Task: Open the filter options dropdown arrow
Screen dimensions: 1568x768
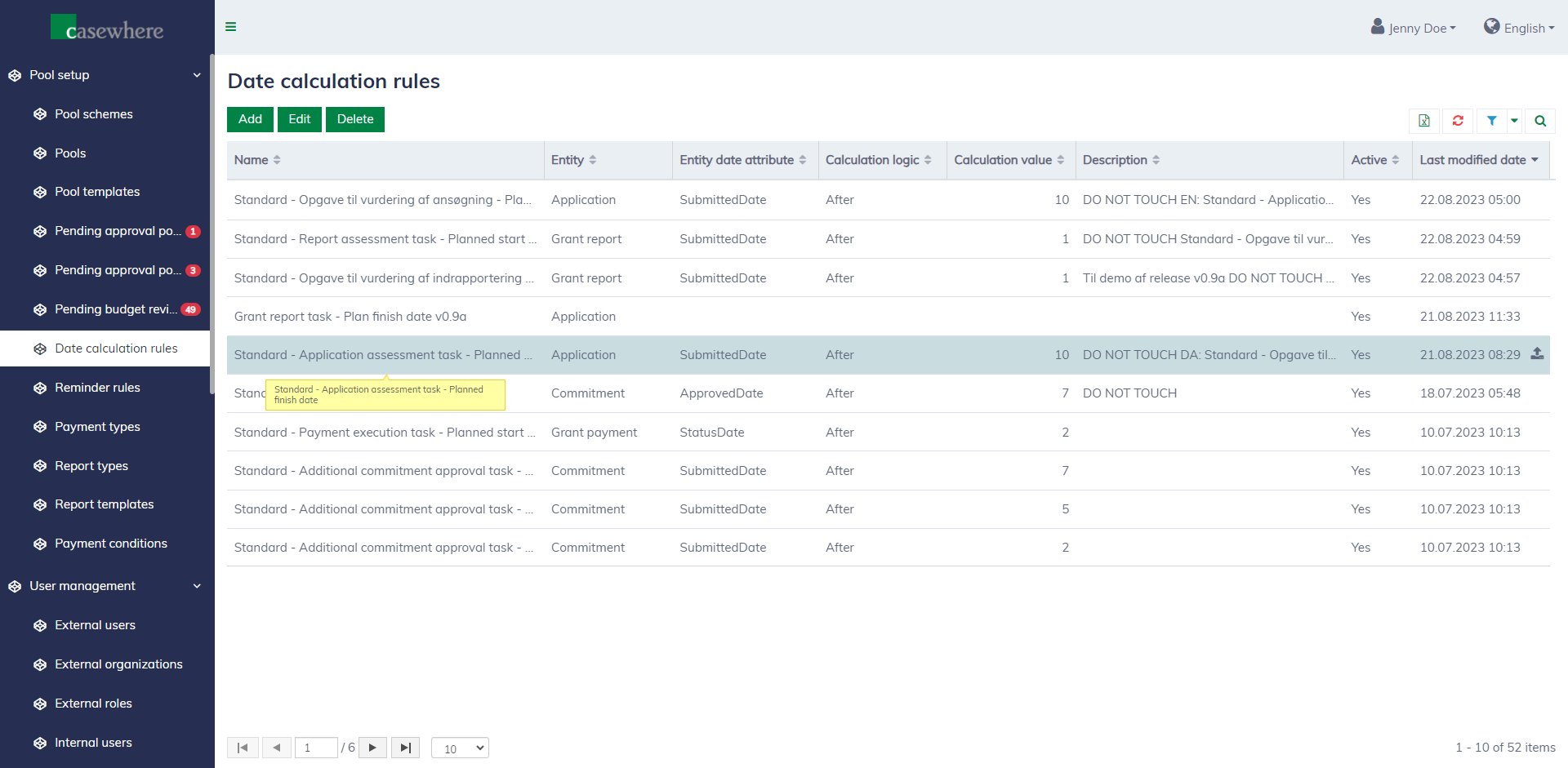Action: click(x=1514, y=121)
